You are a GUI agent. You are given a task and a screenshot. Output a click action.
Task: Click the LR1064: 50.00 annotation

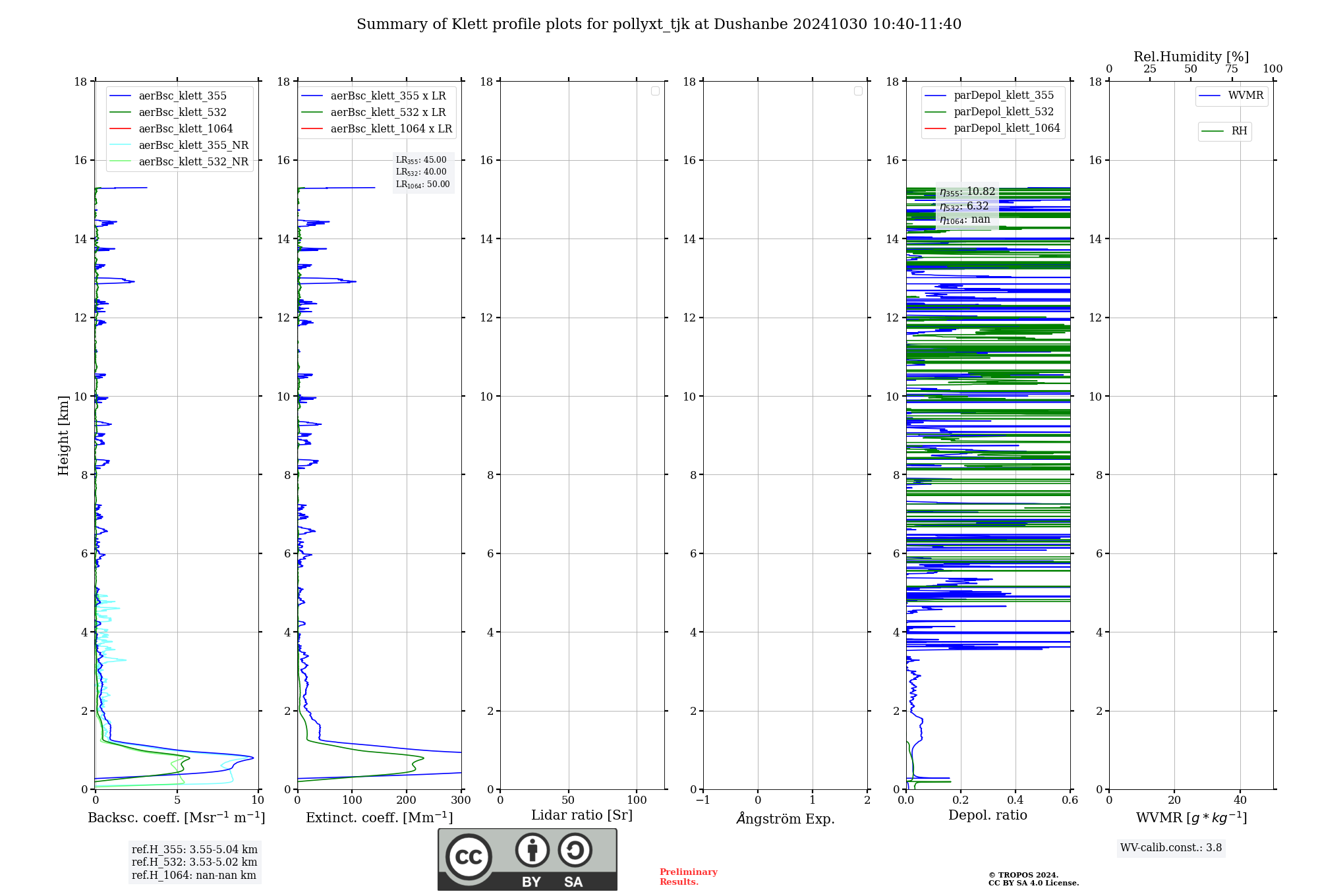point(423,184)
